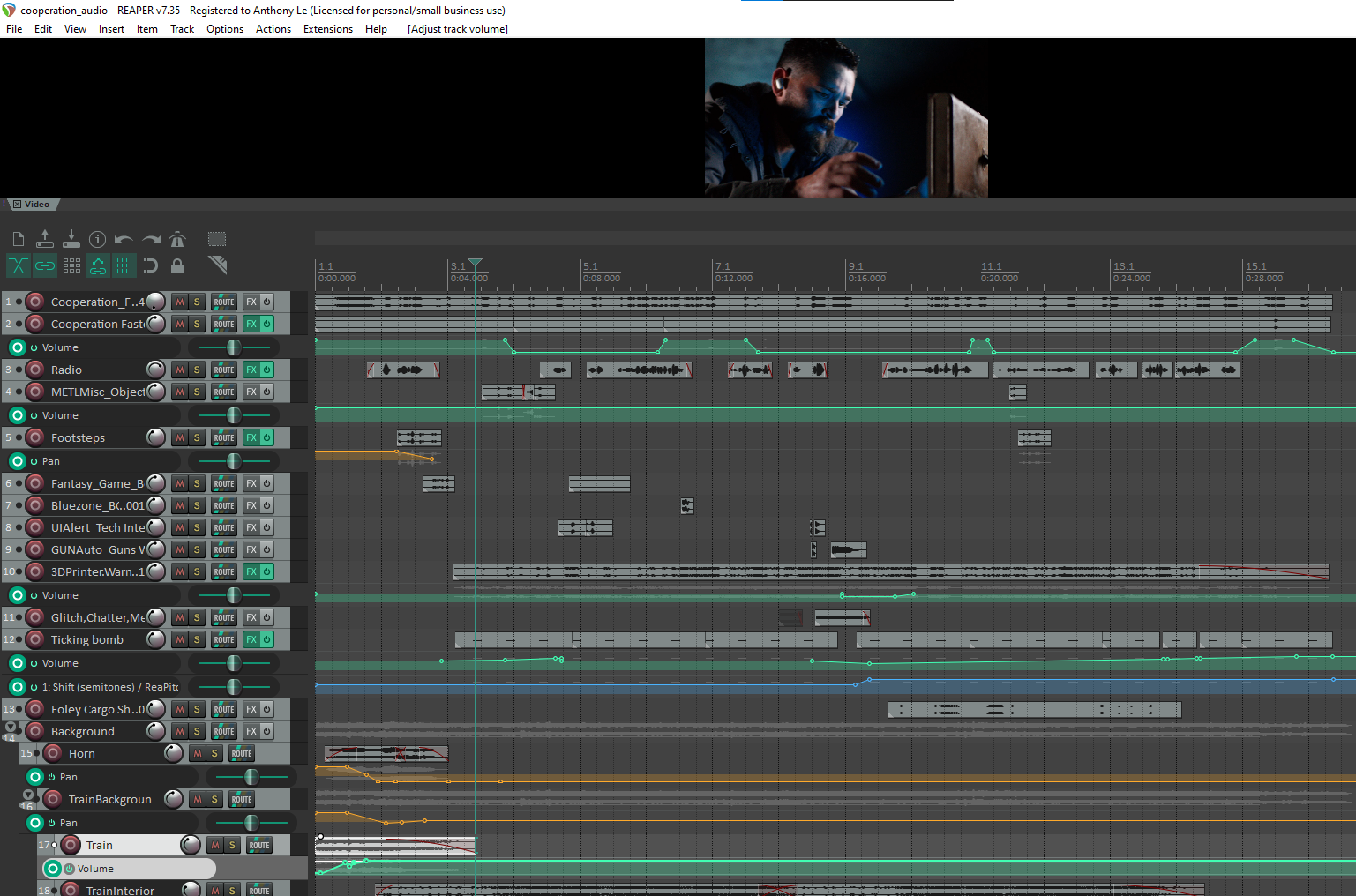Collapse the TrainBackground folder track

(28, 795)
